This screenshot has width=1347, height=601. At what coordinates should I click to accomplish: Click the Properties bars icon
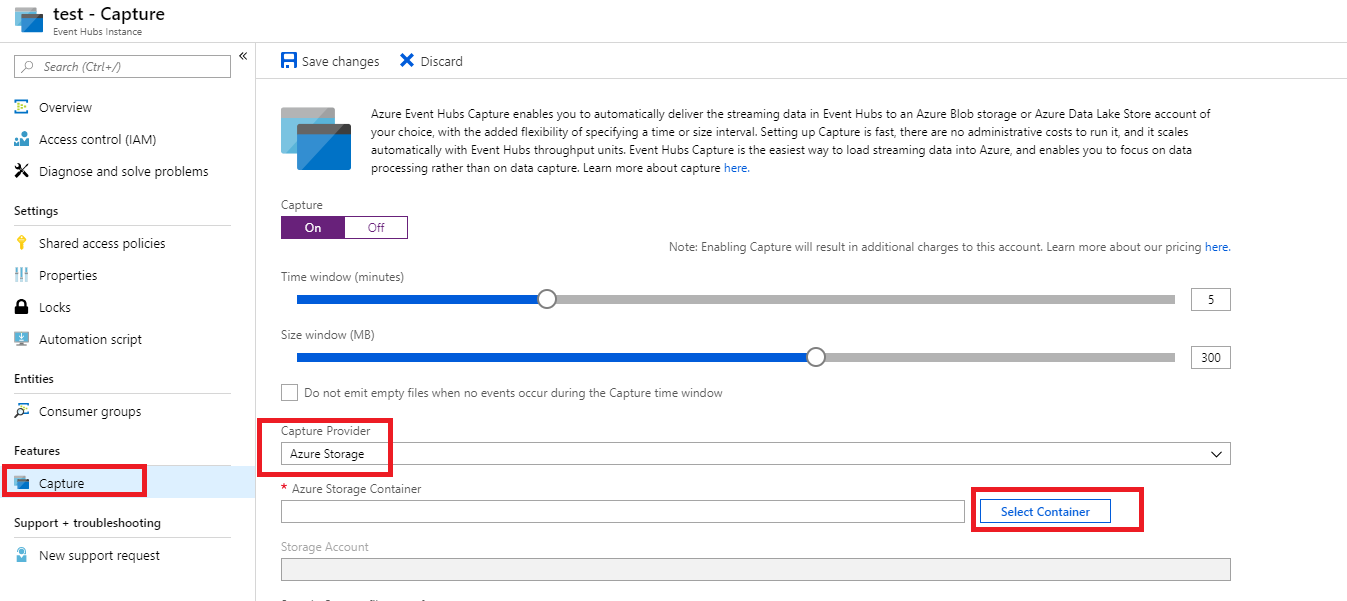pos(22,275)
